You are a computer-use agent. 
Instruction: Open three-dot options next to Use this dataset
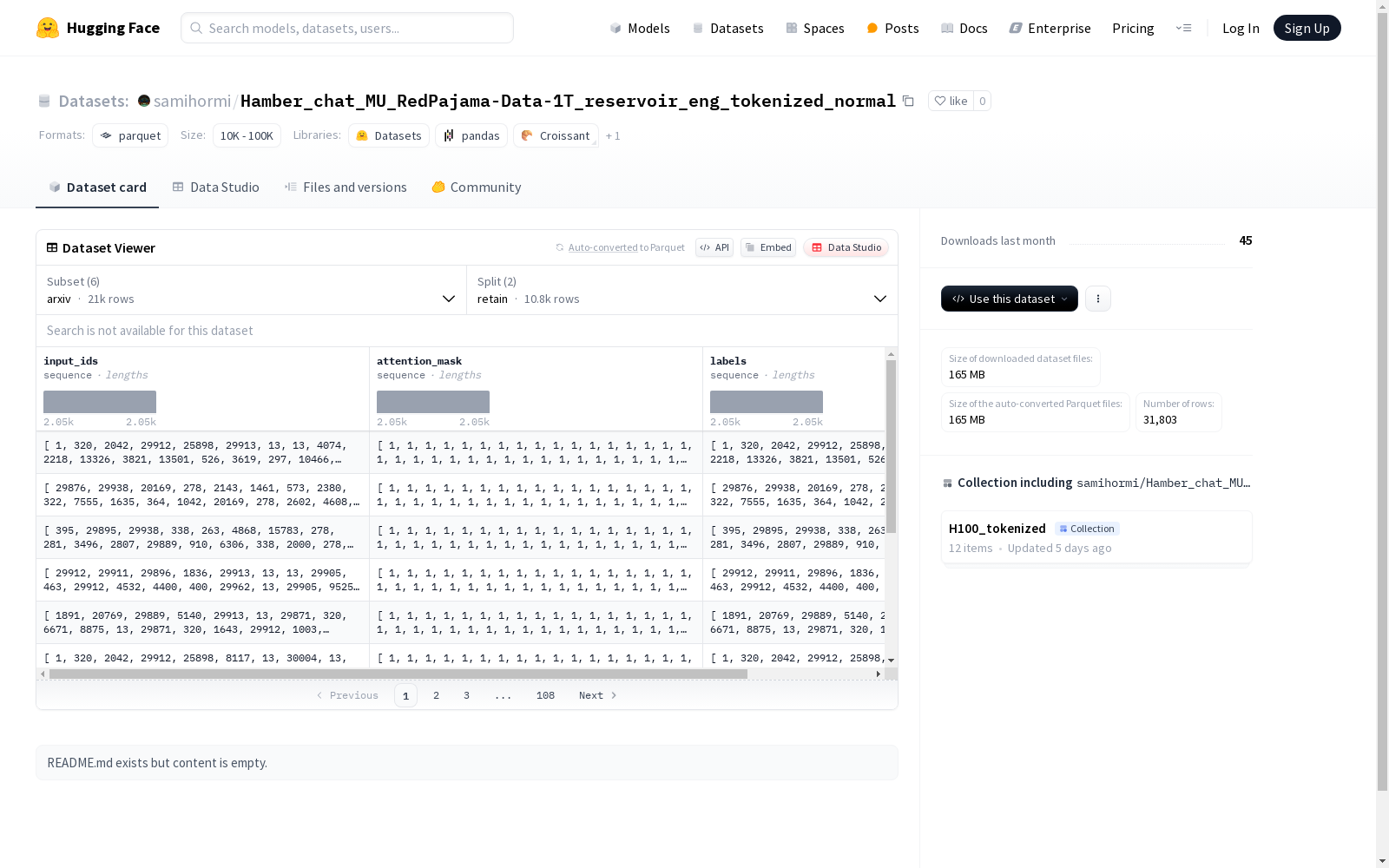(x=1097, y=299)
